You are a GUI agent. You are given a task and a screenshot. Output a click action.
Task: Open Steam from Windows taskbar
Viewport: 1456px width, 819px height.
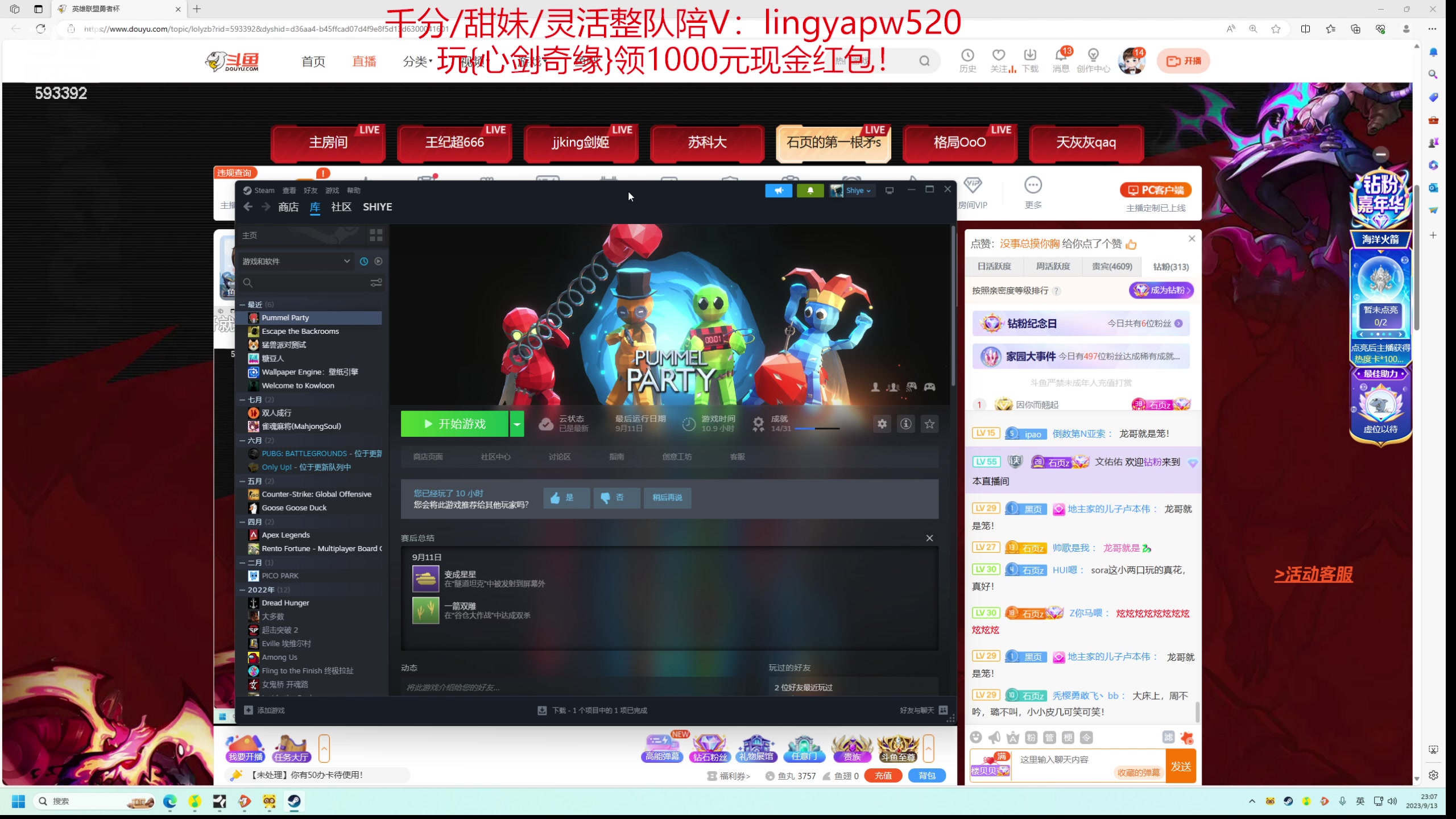(294, 801)
